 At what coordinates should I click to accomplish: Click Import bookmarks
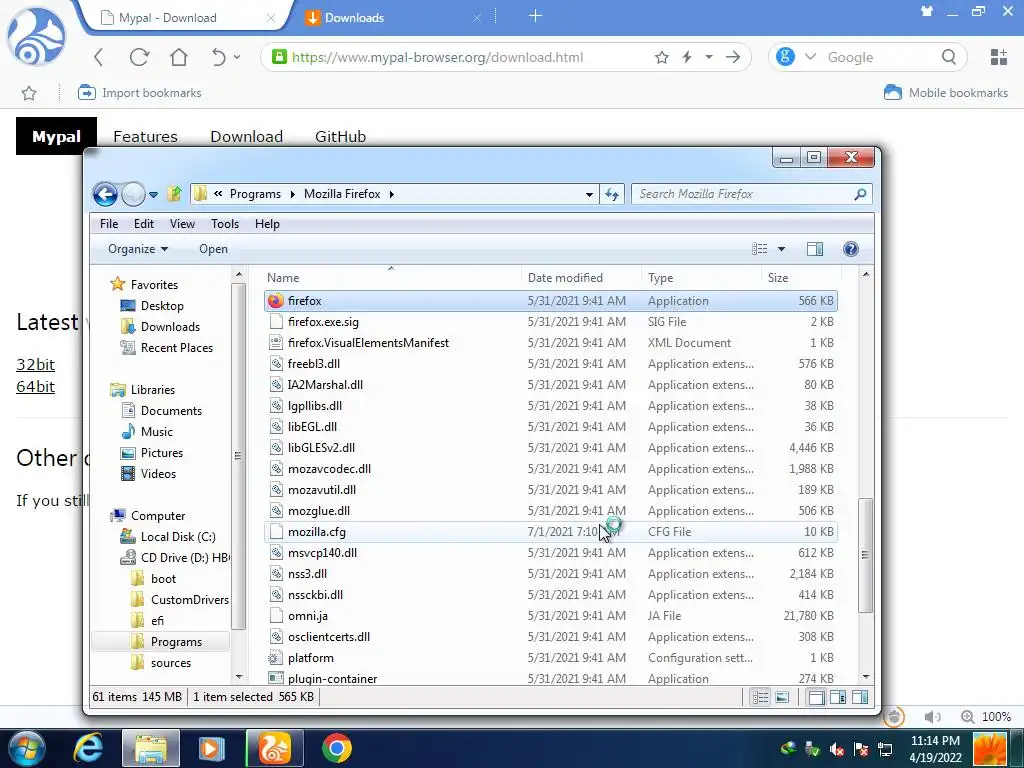pyautogui.click(x=139, y=93)
